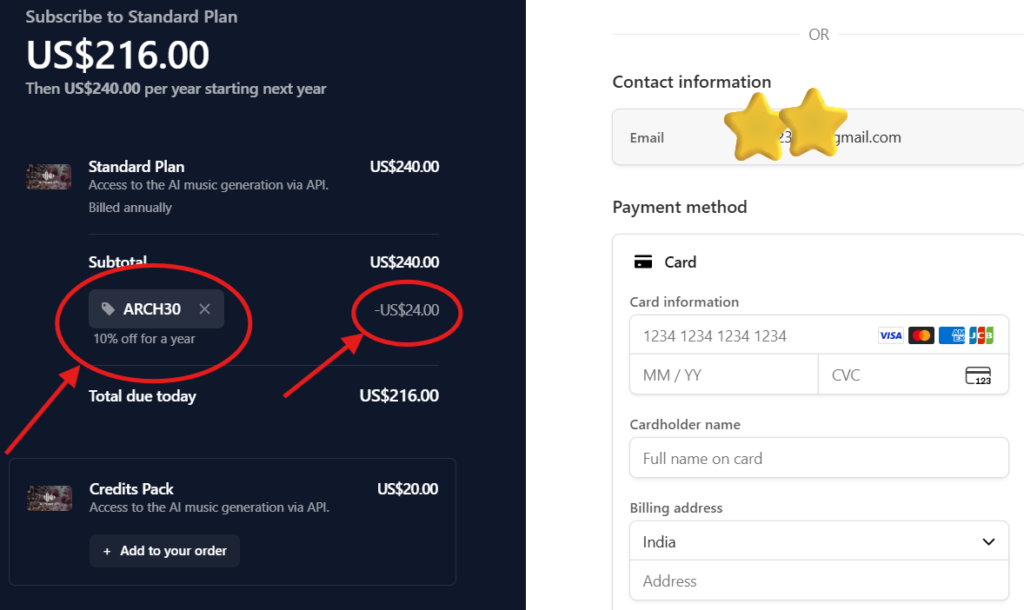The width and height of the screenshot is (1024, 610).
Task: Add Credits Pack to your order
Action: (x=164, y=550)
